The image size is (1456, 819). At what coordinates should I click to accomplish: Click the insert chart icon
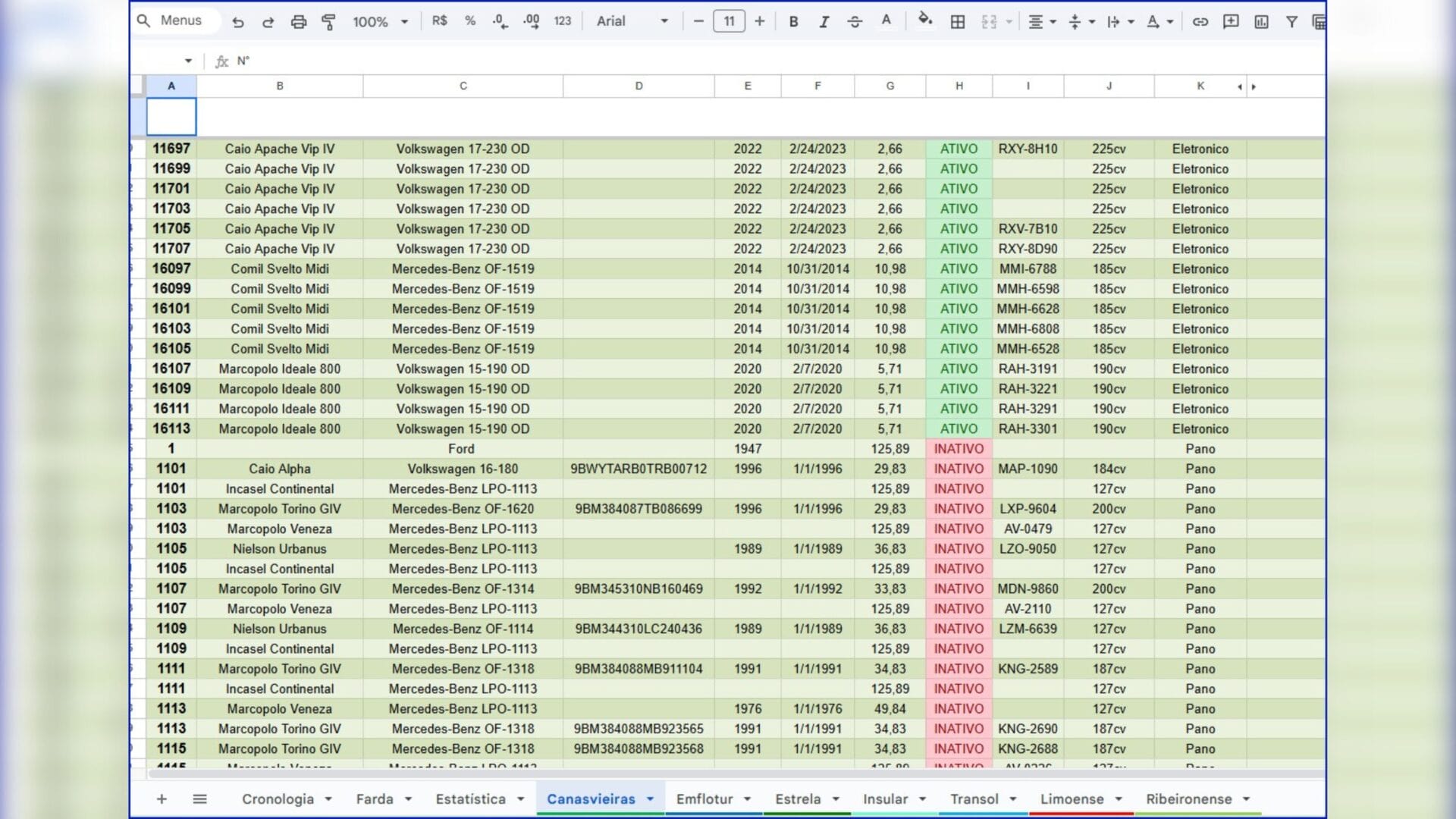[x=1261, y=22]
